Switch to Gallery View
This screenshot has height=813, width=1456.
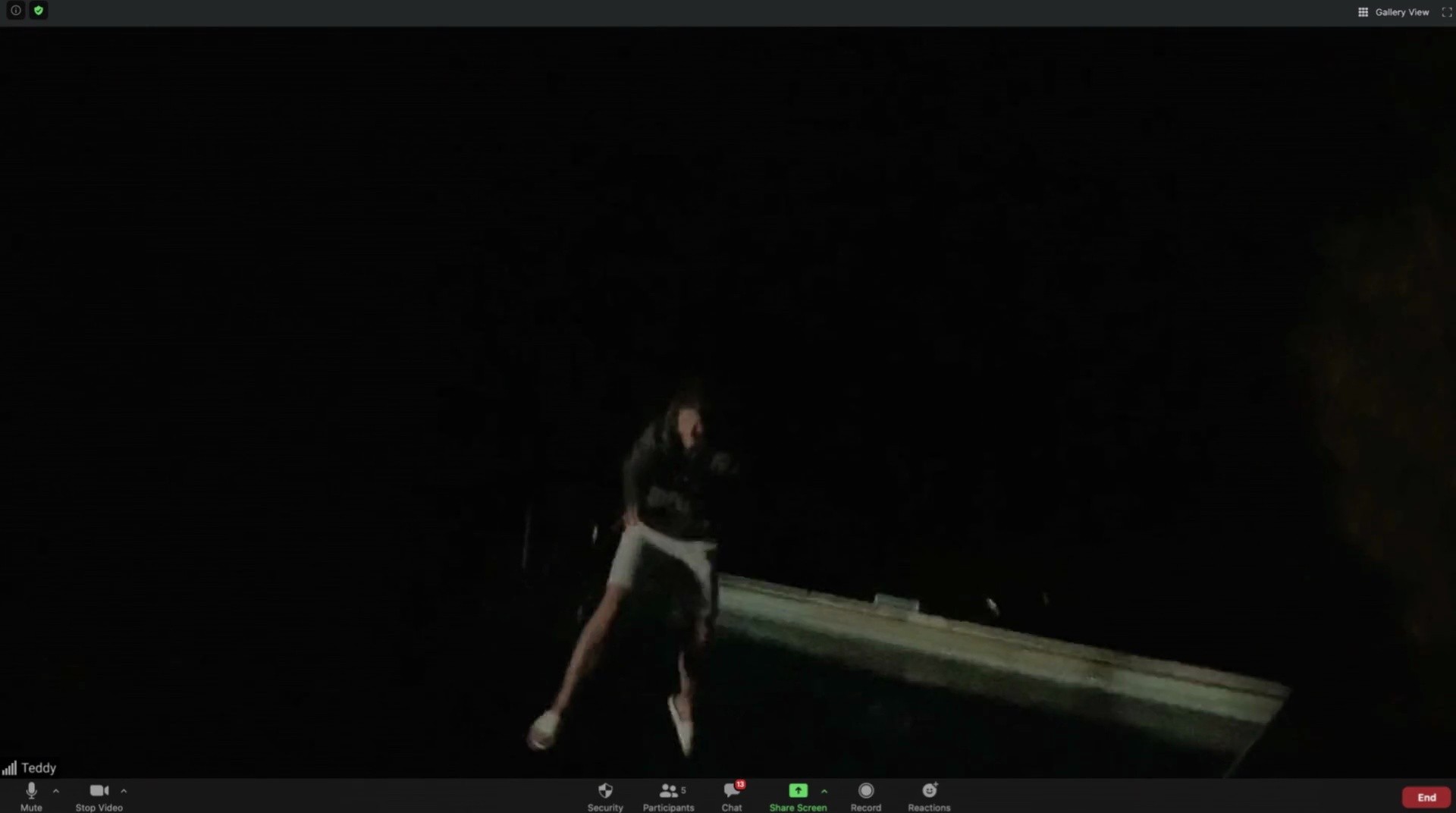point(1393,12)
